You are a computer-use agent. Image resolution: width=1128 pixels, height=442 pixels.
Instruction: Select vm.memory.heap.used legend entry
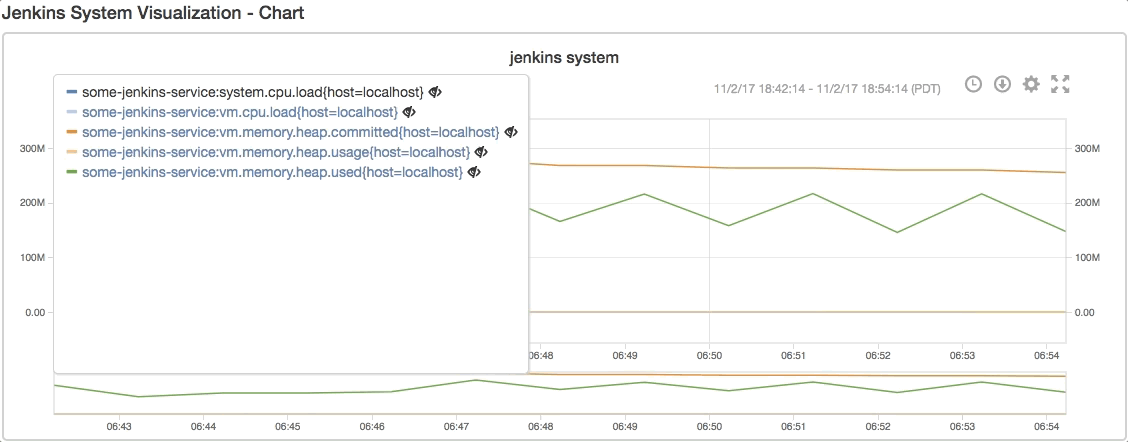pyautogui.click(x=272, y=173)
